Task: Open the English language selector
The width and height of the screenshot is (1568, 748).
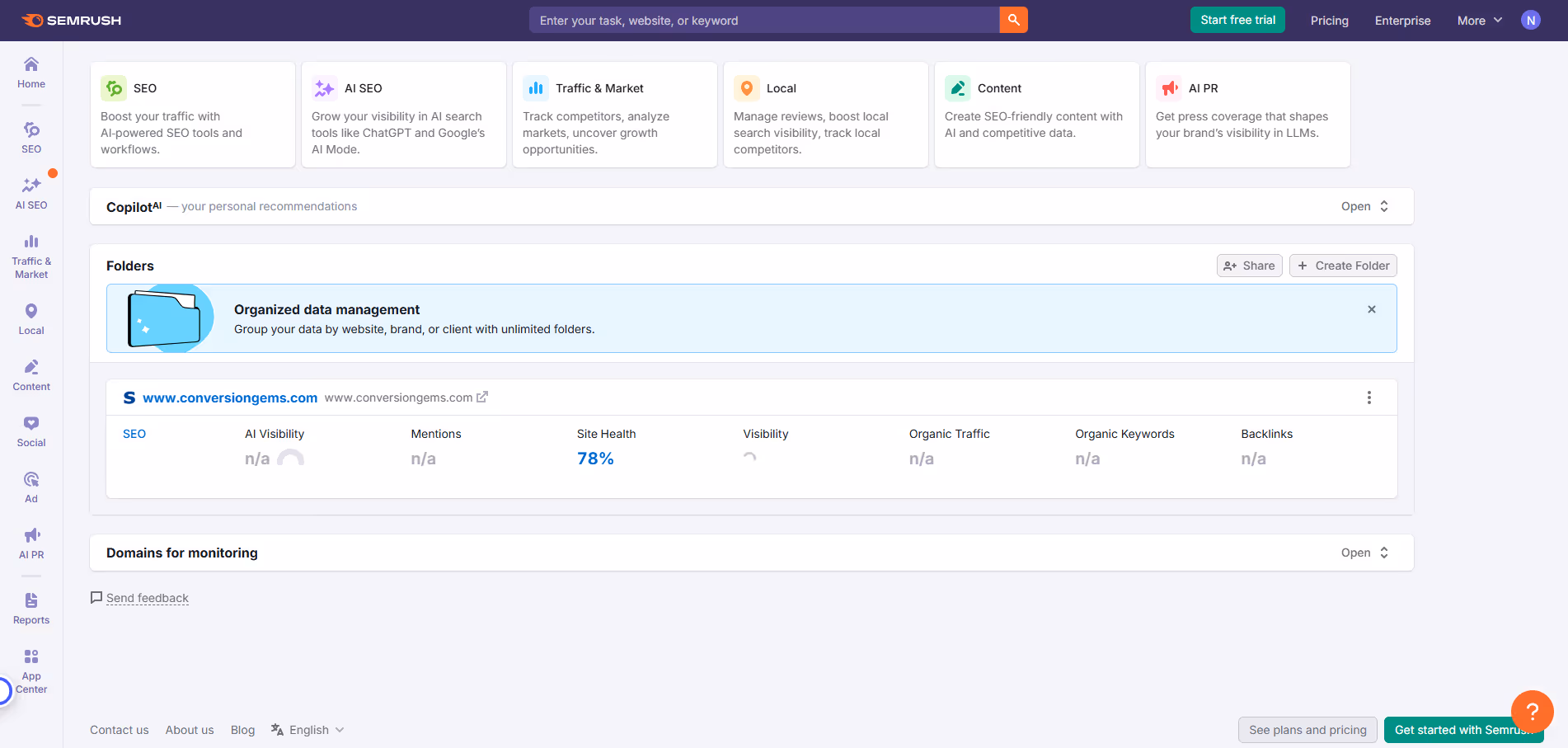Action: pos(307,729)
